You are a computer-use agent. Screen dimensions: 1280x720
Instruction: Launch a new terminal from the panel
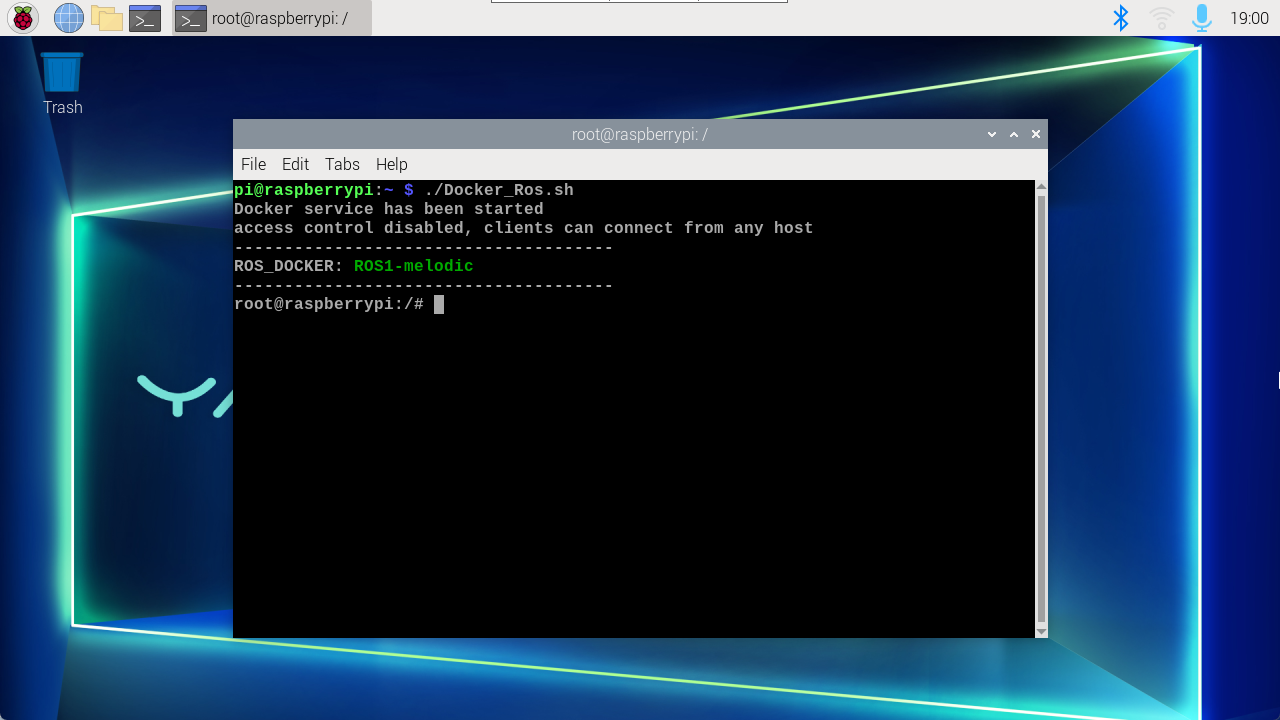pyautogui.click(x=145, y=18)
